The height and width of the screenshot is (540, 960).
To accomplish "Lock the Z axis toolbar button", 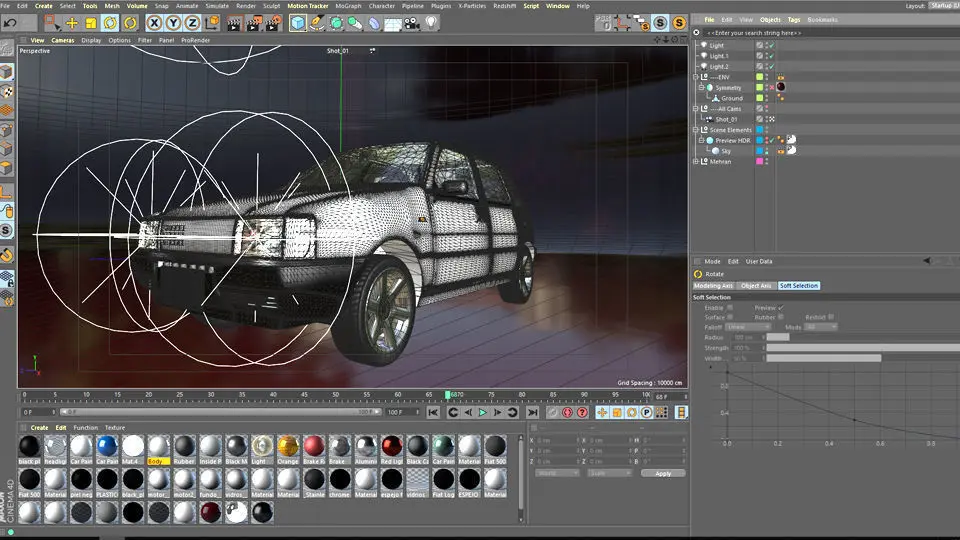I will click(191, 22).
